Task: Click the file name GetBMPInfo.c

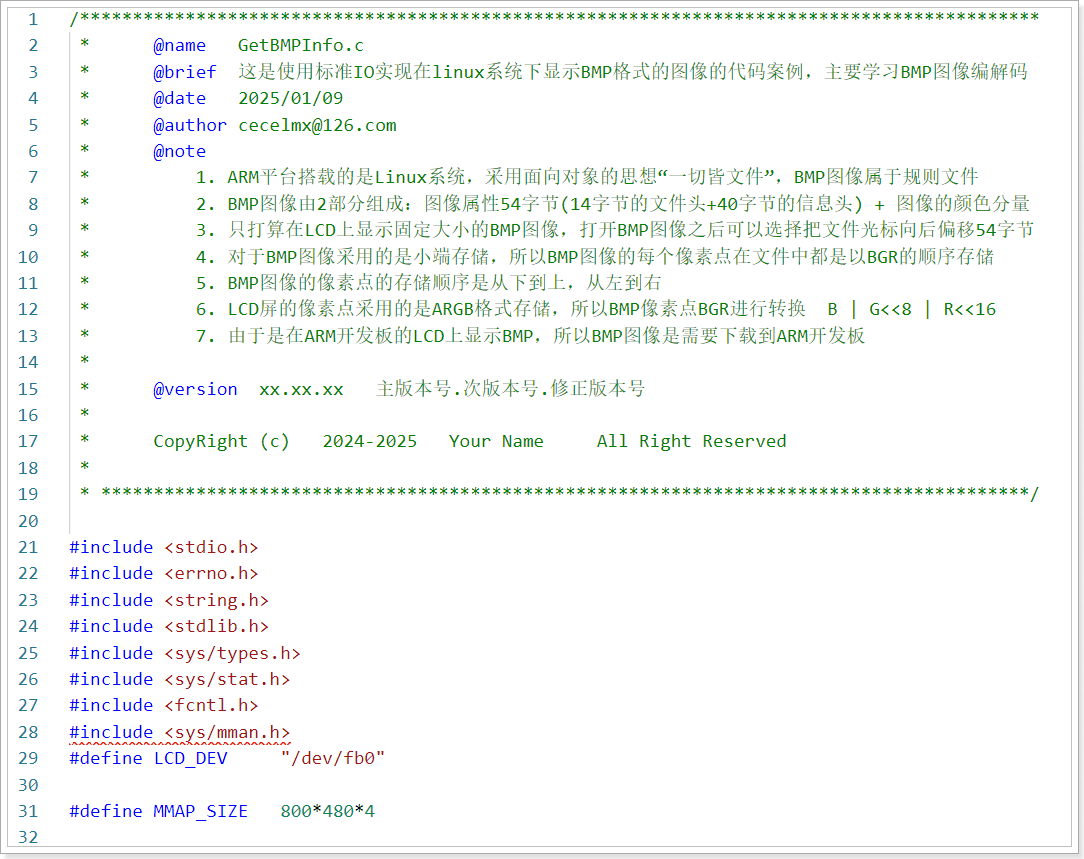Action: click(301, 46)
